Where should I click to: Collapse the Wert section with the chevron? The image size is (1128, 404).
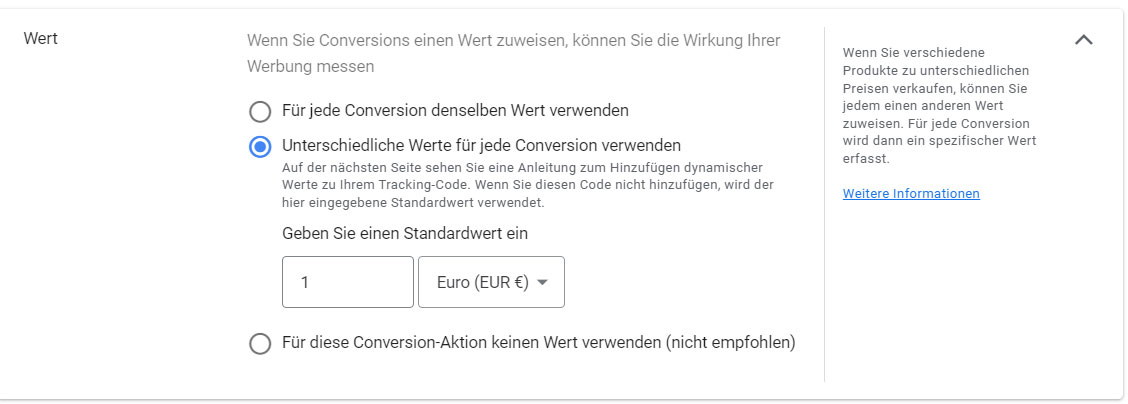point(1083,40)
